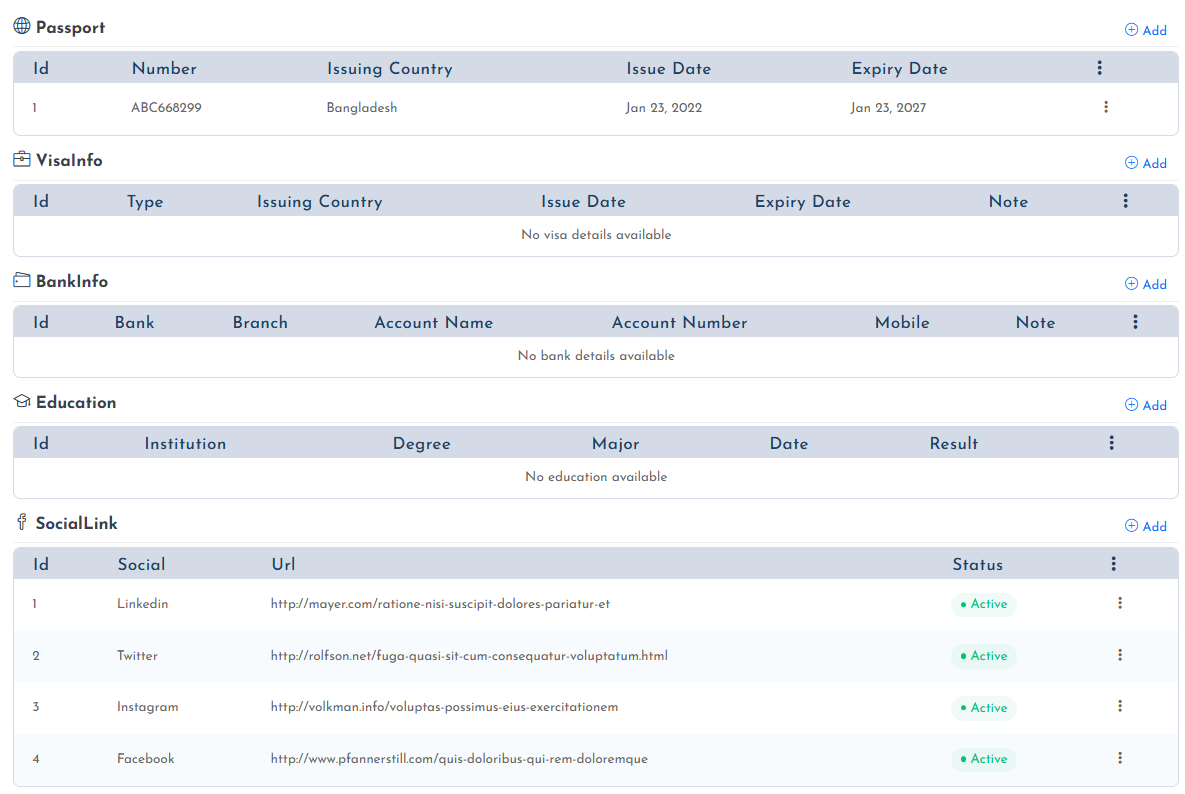Open the kebab menu for passport ABC668299
This screenshot has height=794, width=1185.
[x=1106, y=107]
